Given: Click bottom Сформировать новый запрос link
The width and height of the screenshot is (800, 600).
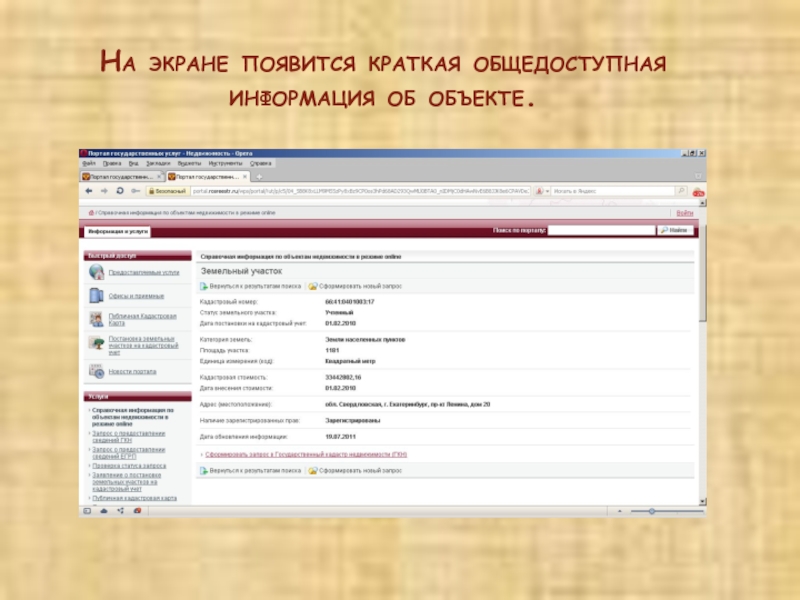Looking at the screenshot, I should click(356, 470).
